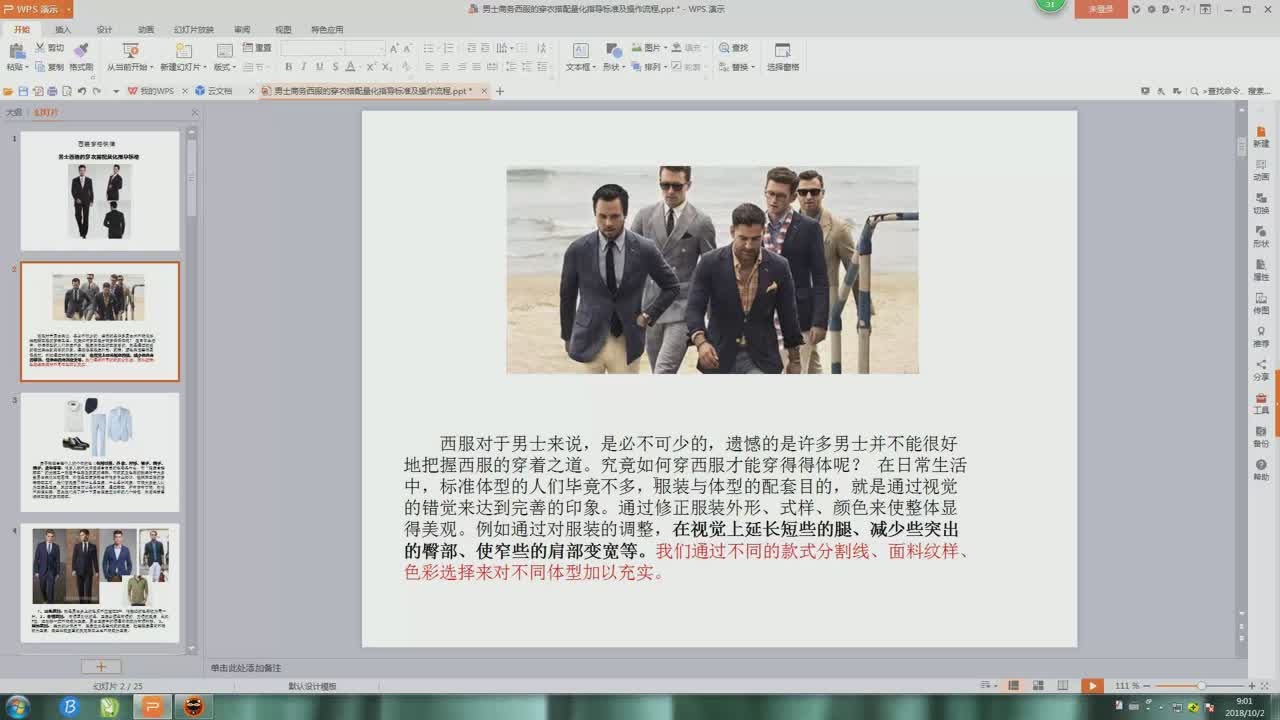Click the Cut (剪切) button
This screenshot has width=1280, height=720.
point(49,47)
